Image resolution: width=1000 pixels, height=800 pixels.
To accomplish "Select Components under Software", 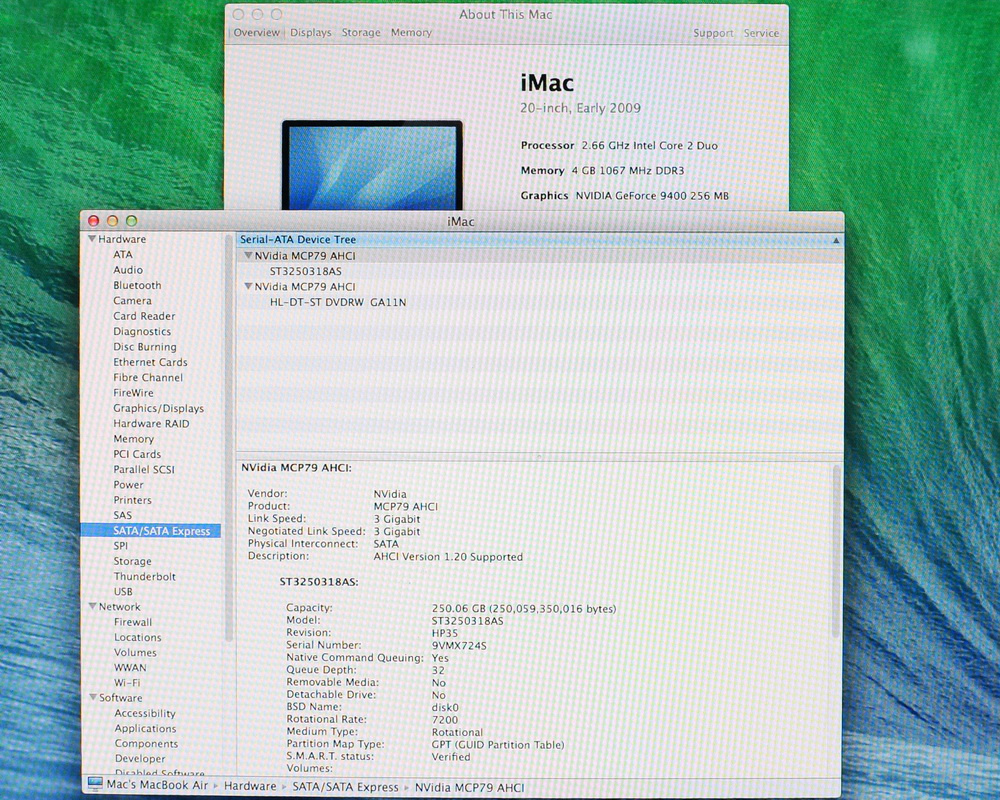I will (x=146, y=744).
